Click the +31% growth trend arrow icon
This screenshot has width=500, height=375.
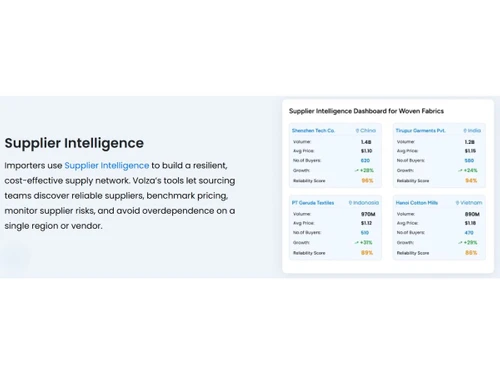(x=356, y=242)
